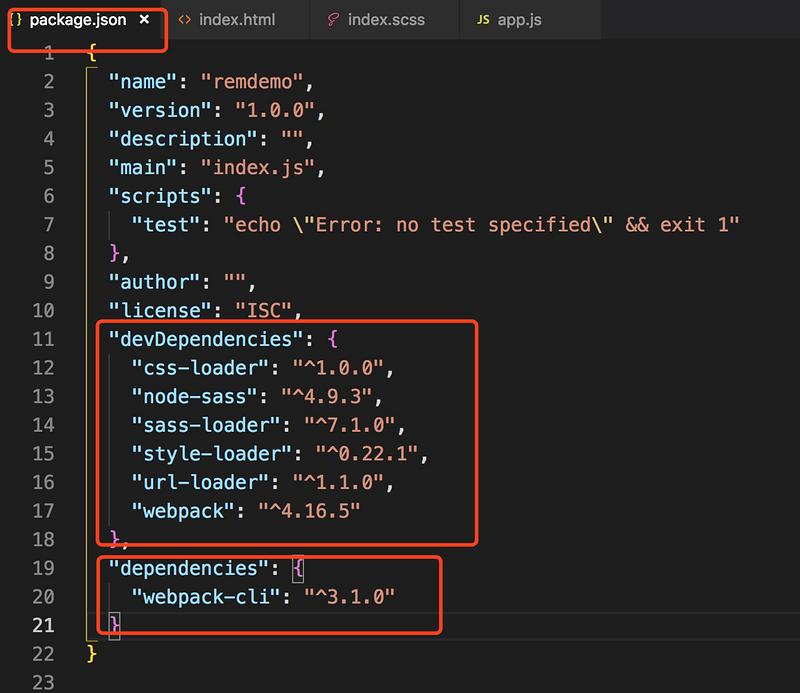Click line number 6 in the gutter

tap(49, 195)
